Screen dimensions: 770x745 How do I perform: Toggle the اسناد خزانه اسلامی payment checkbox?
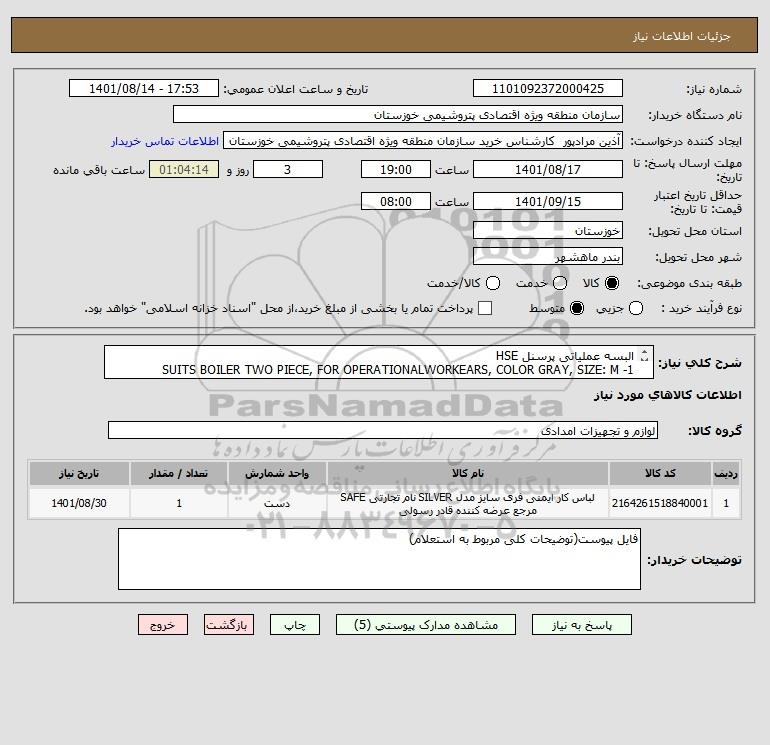(485, 308)
